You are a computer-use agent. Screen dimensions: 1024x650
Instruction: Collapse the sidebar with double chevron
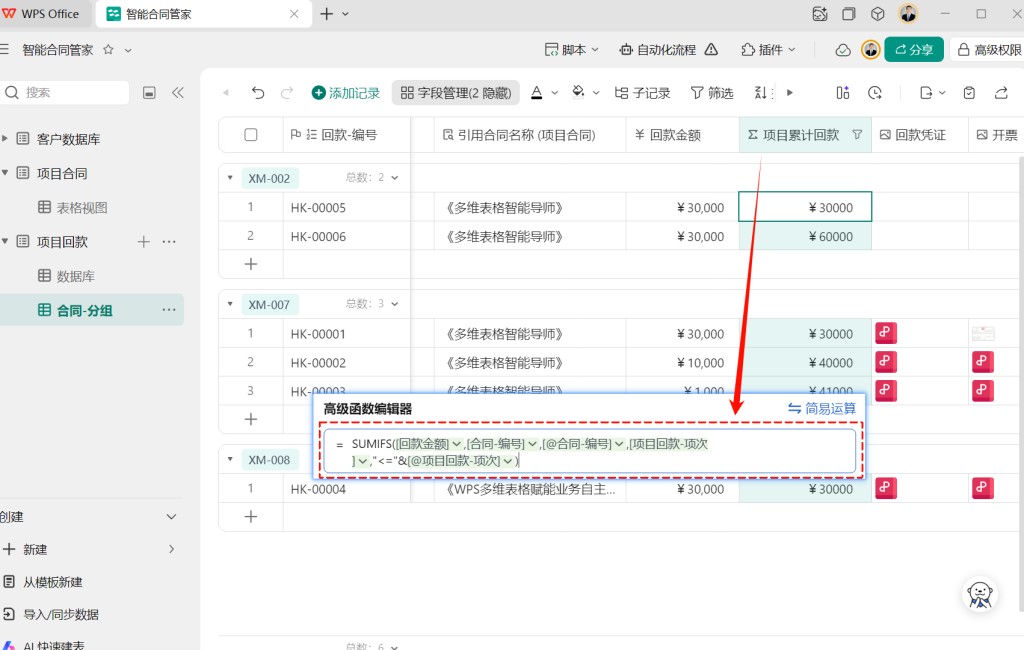tap(178, 93)
